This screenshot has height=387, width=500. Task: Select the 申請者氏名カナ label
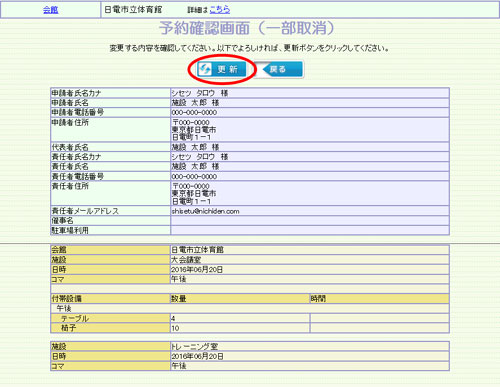click(76, 93)
